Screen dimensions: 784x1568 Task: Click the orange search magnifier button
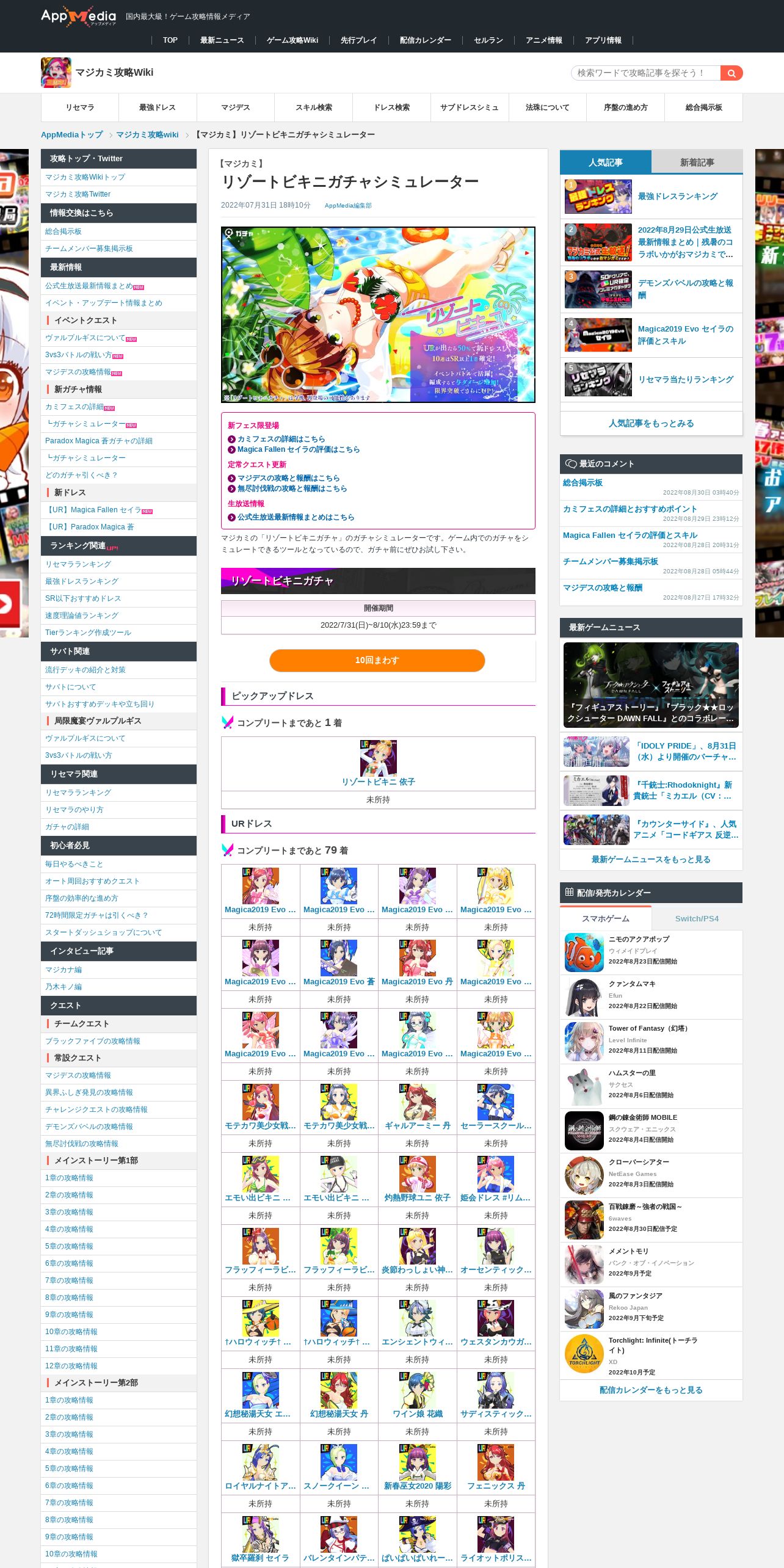pos(731,73)
